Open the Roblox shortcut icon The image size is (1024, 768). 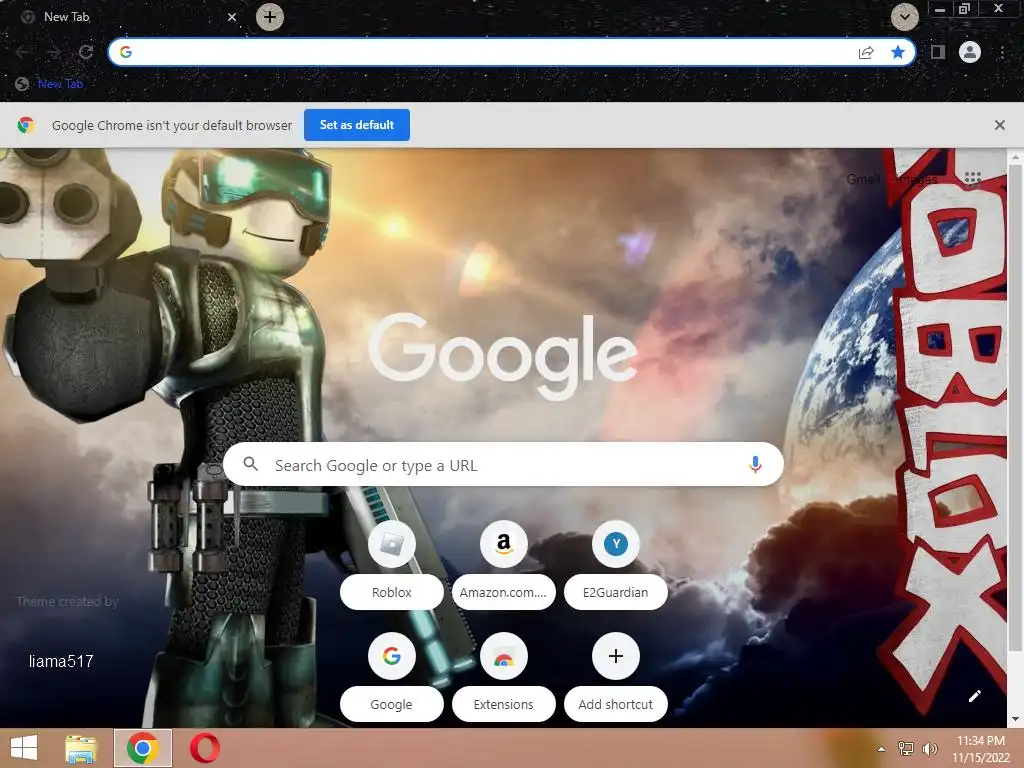[392, 543]
